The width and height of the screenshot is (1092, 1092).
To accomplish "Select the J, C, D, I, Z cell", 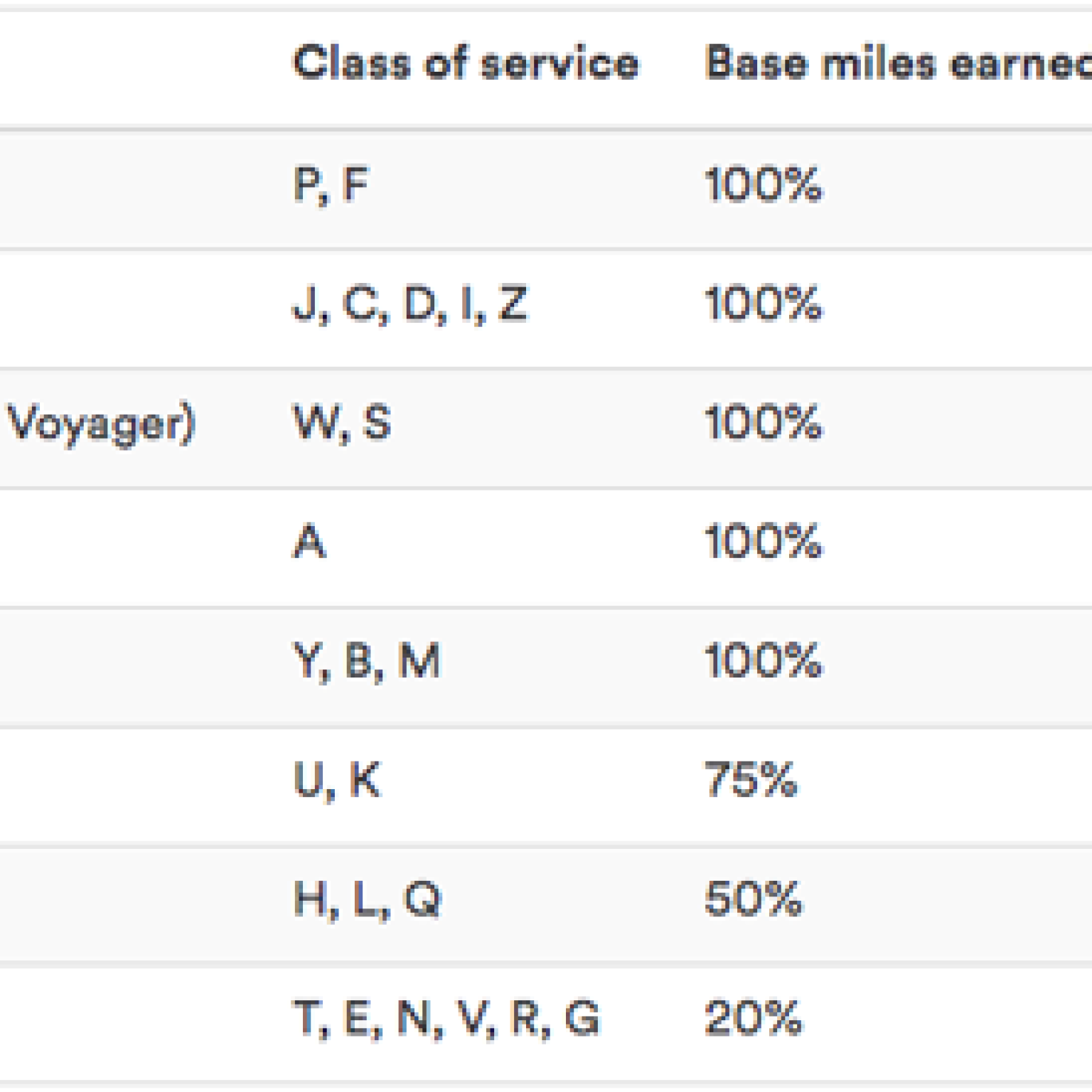I will (x=410, y=304).
